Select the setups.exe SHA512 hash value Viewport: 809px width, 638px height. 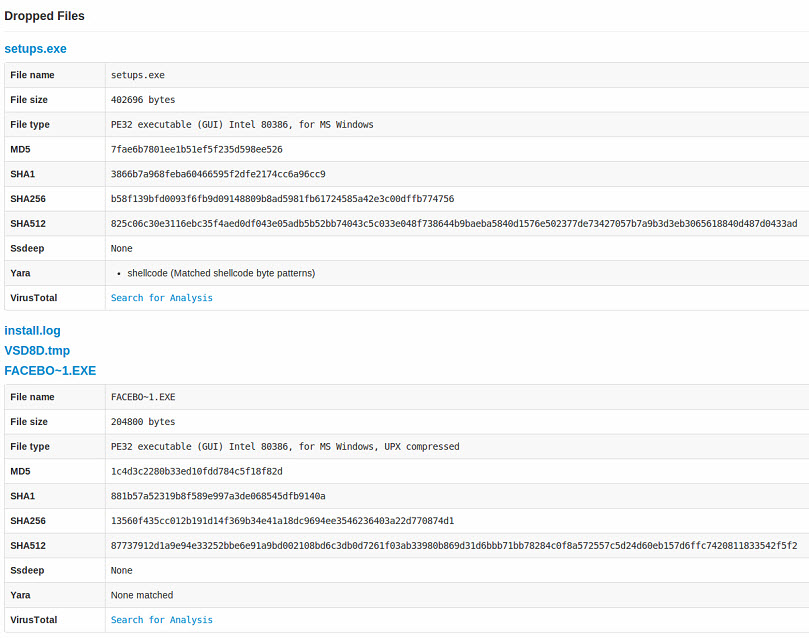coord(454,223)
